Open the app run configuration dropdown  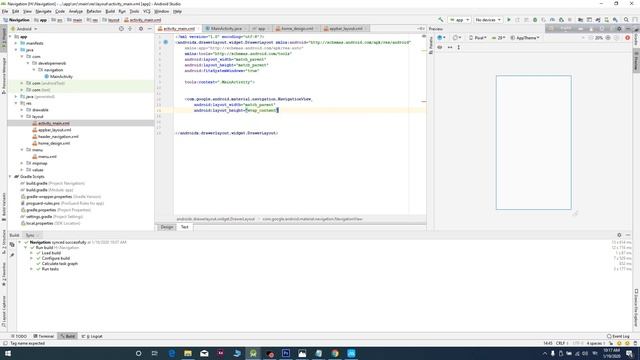459,20
